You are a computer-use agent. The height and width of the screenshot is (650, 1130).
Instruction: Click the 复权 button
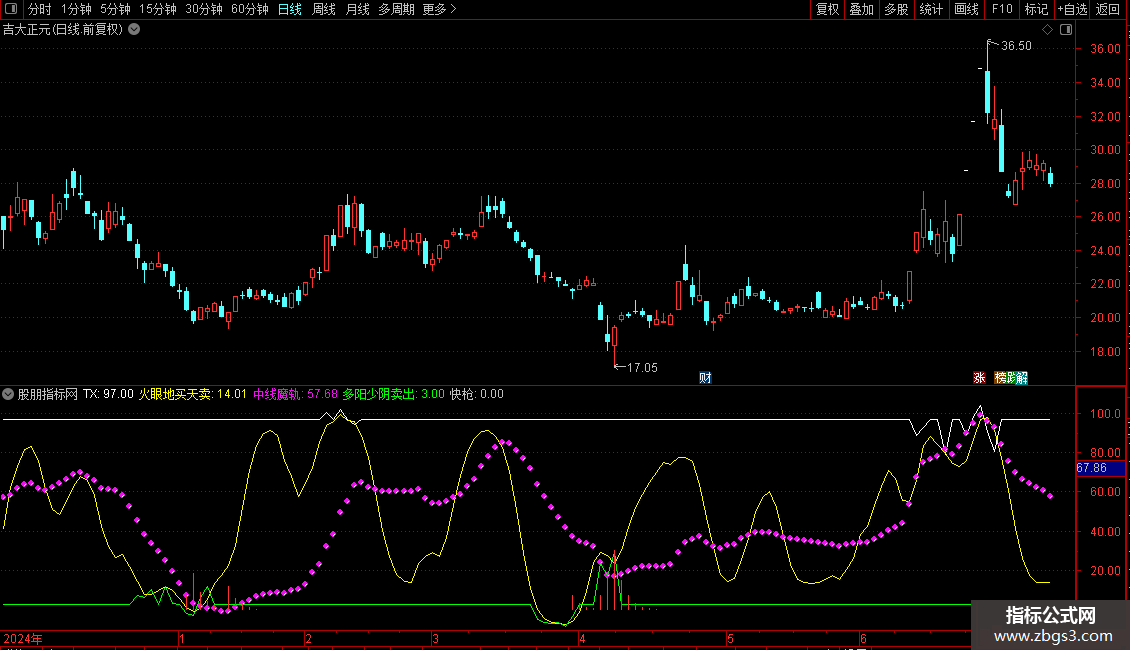(x=827, y=9)
